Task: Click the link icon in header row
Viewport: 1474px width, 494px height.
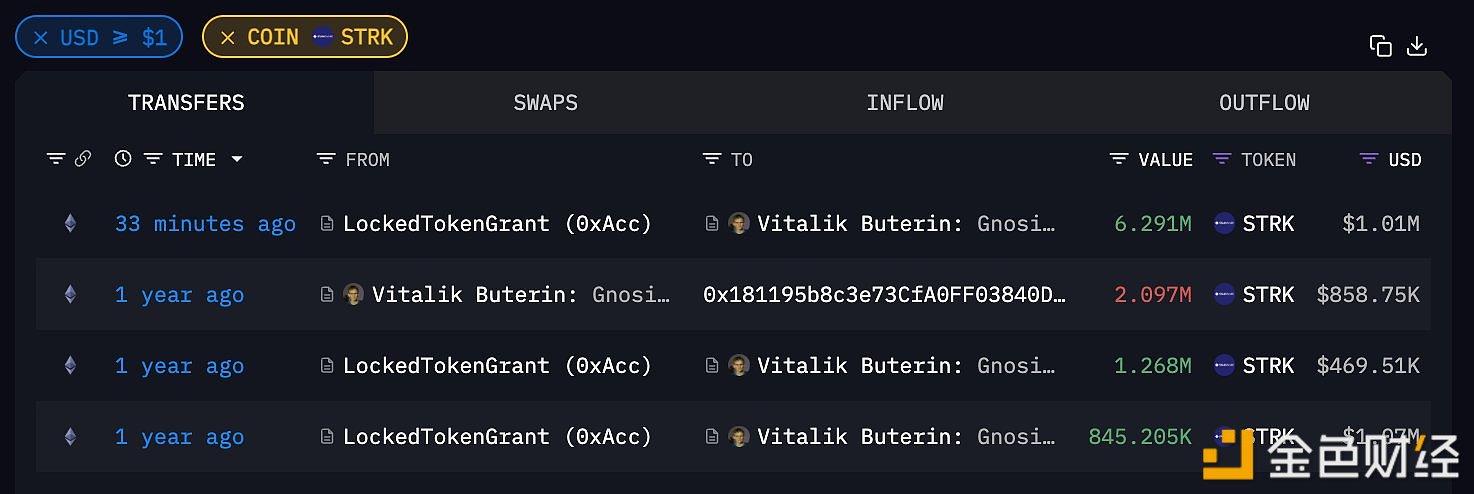Action: point(83,159)
